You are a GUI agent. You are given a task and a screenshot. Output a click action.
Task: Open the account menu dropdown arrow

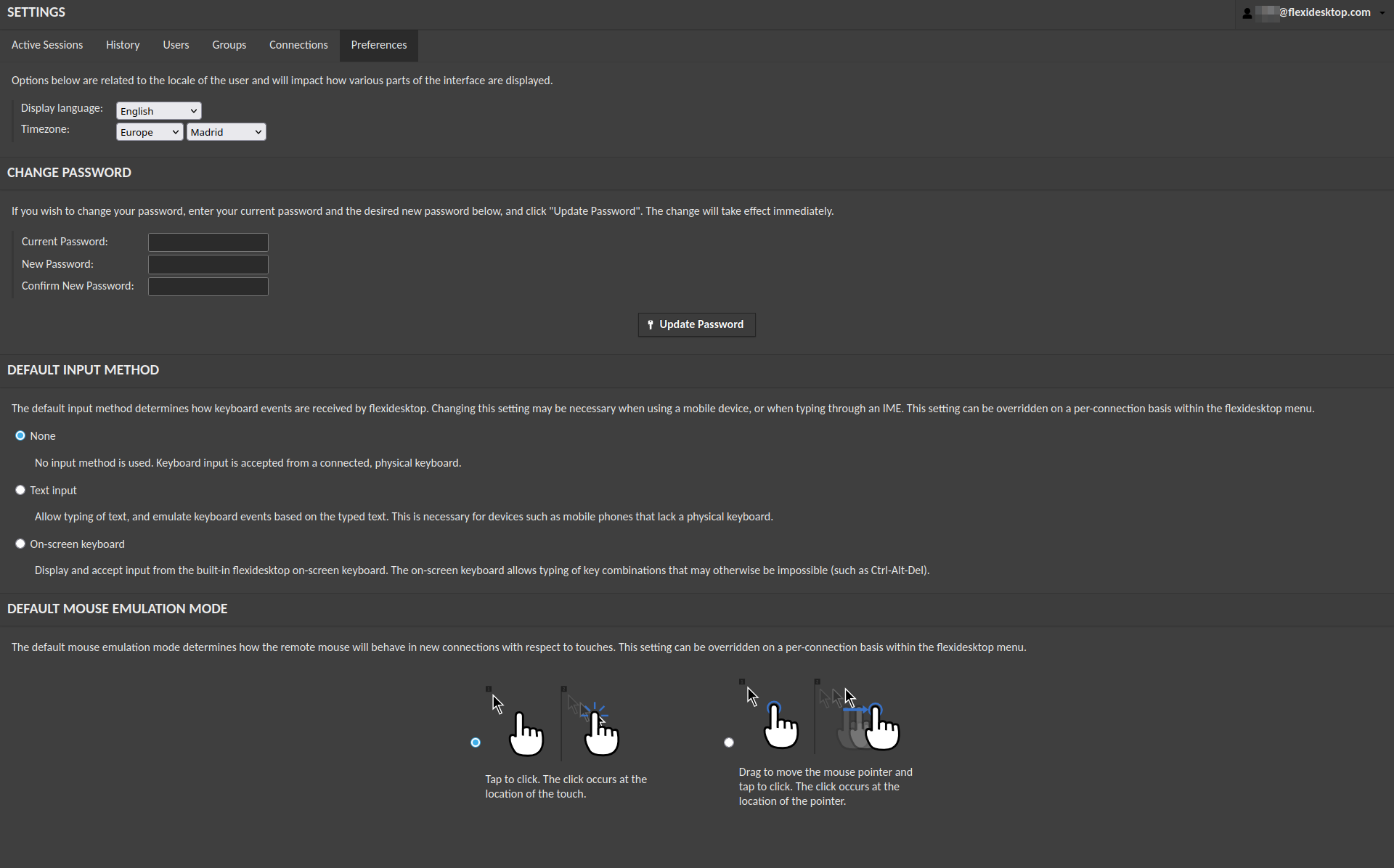(x=1382, y=13)
